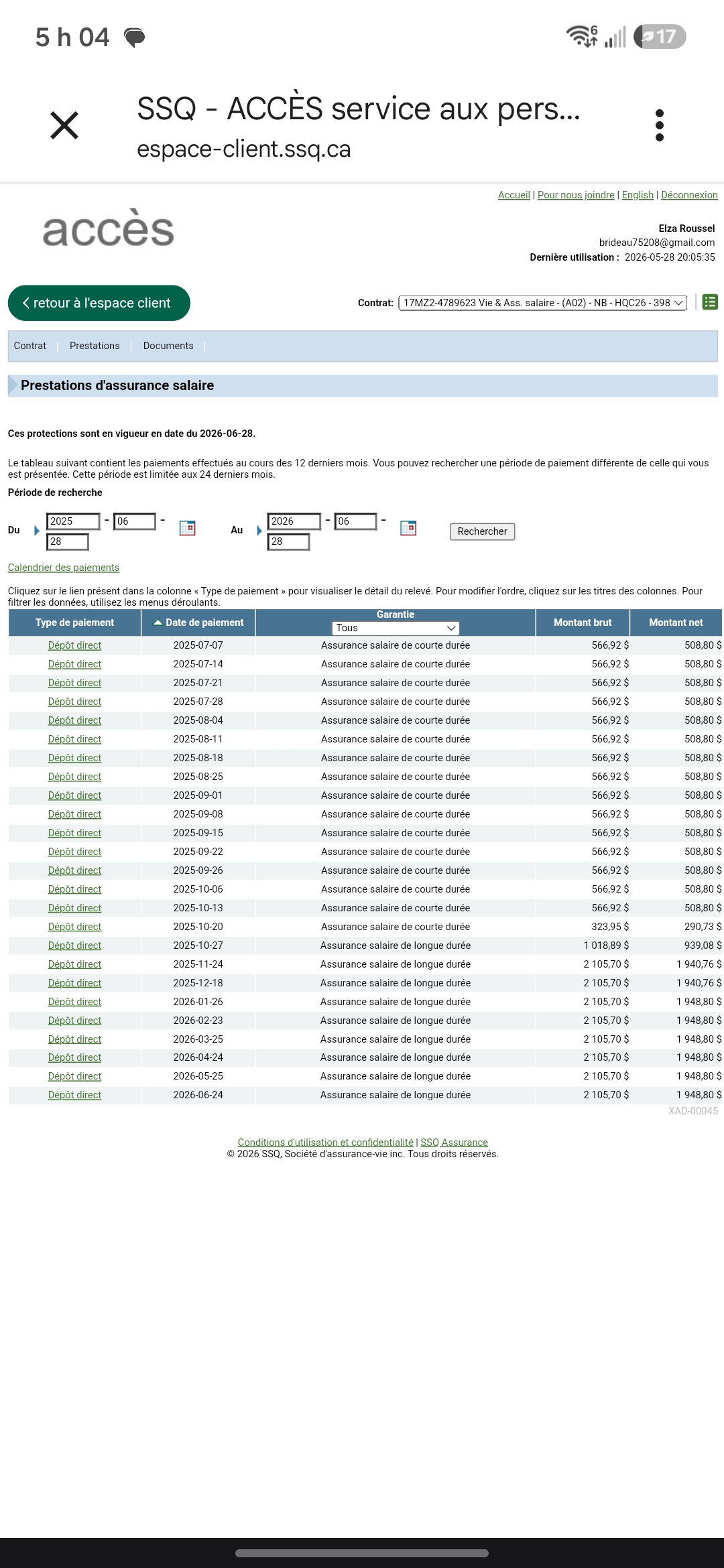Tap the accès logo
The width and height of the screenshot is (724, 1568).
point(109,228)
